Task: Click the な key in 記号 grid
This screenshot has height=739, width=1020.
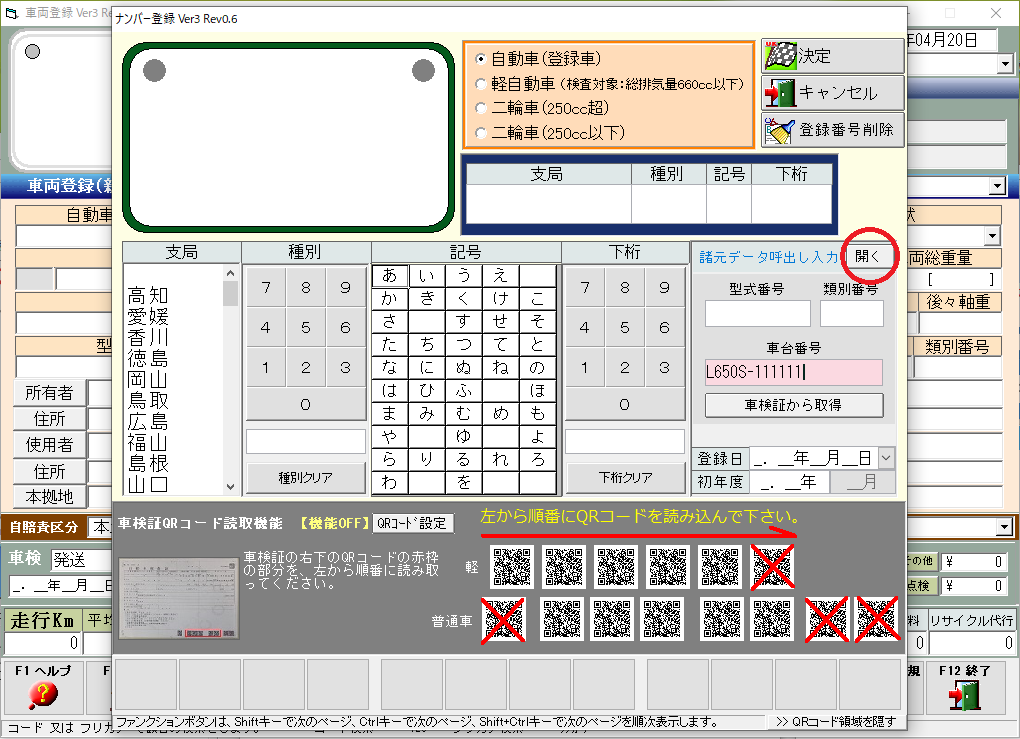Action: tap(390, 368)
